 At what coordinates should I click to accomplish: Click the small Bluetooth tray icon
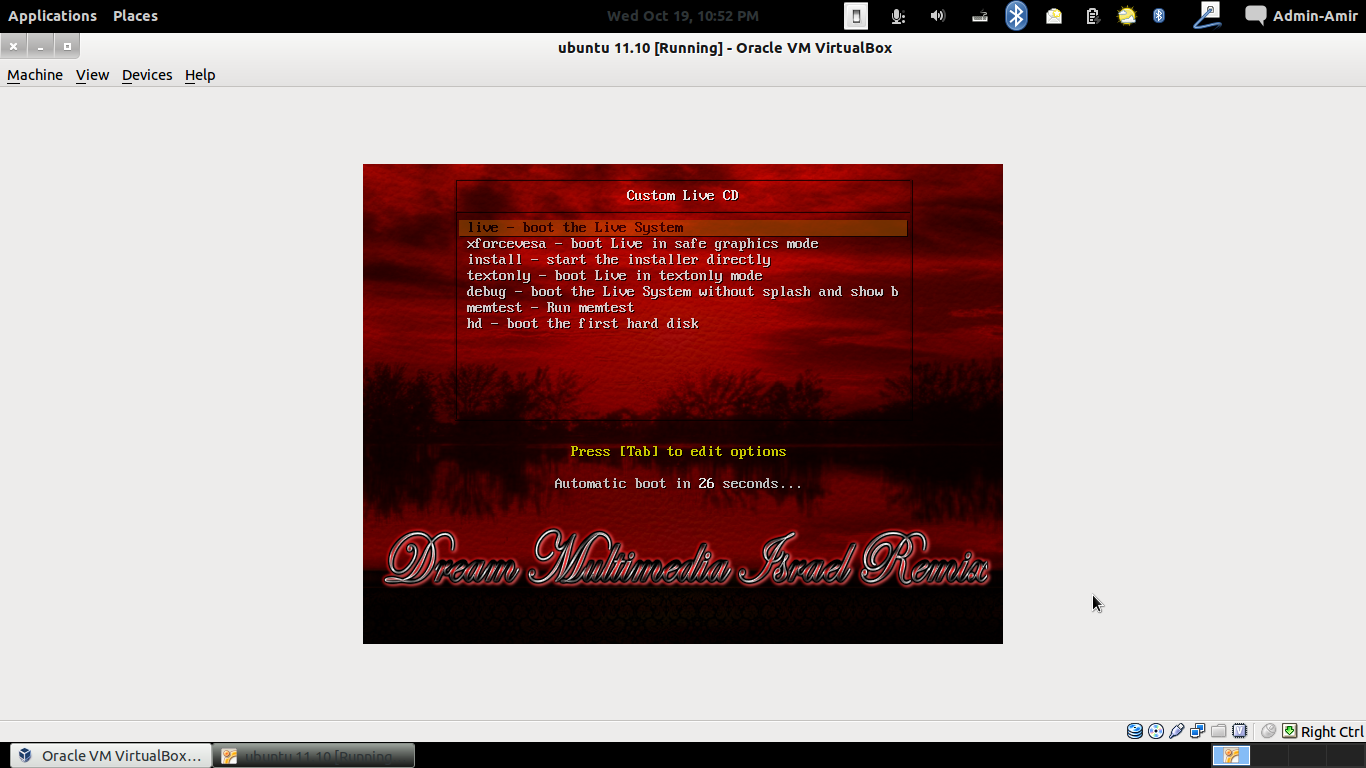click(1159, 16)
